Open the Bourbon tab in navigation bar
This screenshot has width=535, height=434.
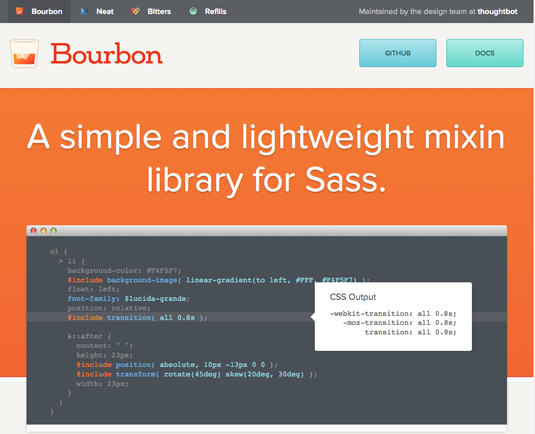pos(39,11)
